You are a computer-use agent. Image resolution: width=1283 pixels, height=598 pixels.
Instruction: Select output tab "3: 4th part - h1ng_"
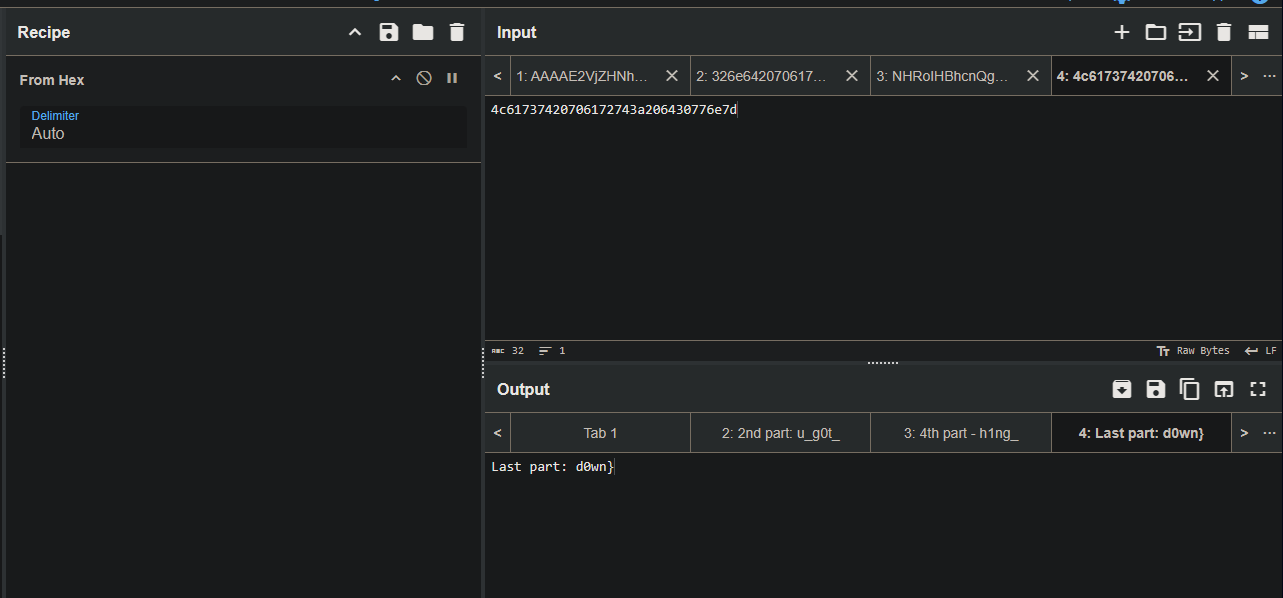pyautogui.click(x=960, y=433)
